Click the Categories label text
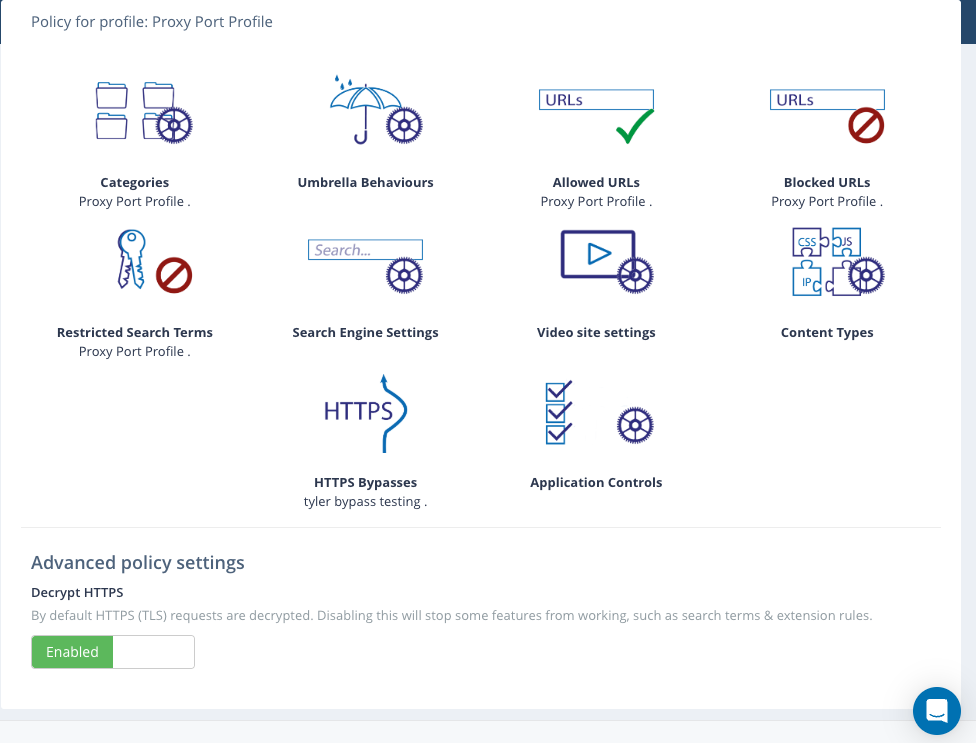Image resolution: width=976 pixels, height=743 pixels. tap(135, 183)
